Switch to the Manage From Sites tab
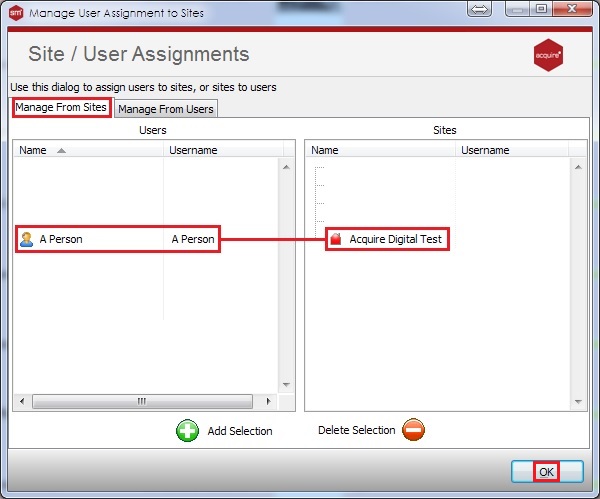This screenshot has width=600, height=499. 61,108
